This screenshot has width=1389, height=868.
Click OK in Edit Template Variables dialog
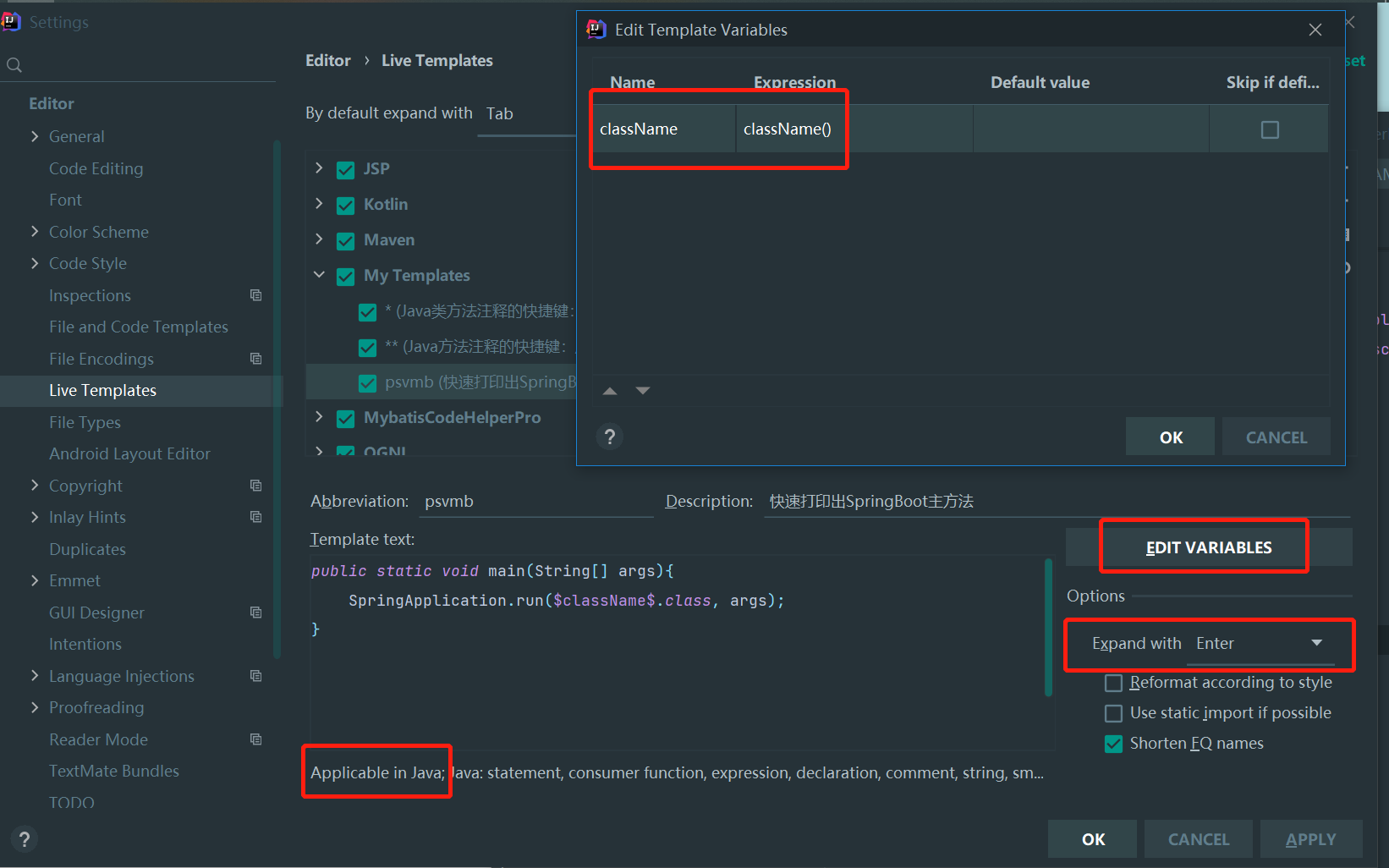pos(1171,437)
